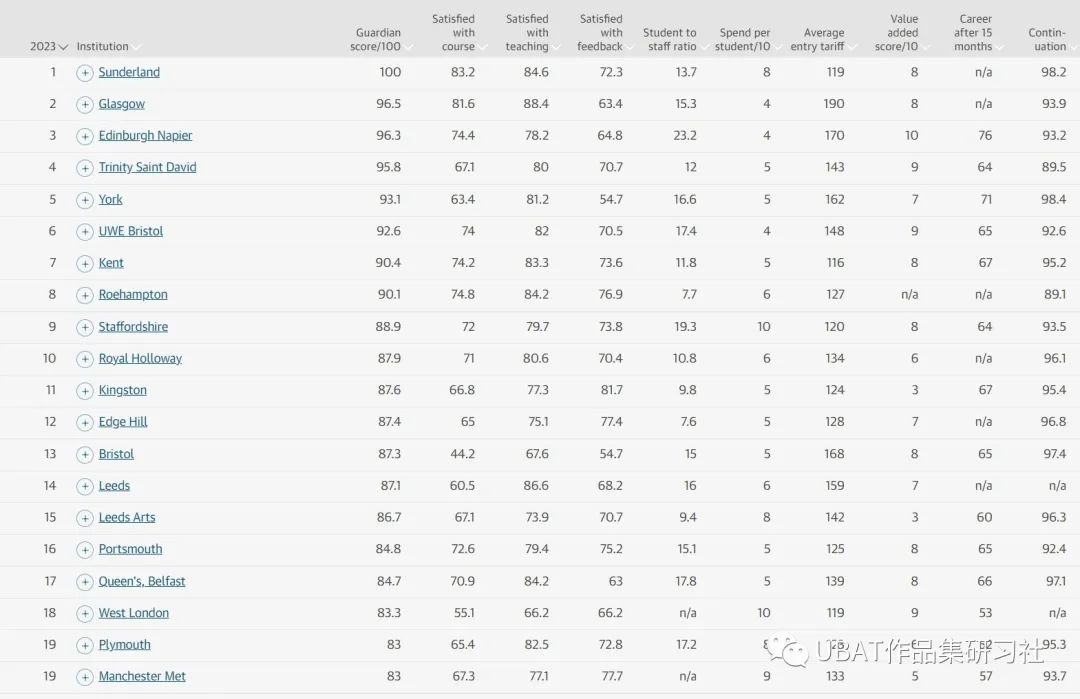
Task: Sort table by Institution header
Action: pyautogui.click(x=107, y=46)
